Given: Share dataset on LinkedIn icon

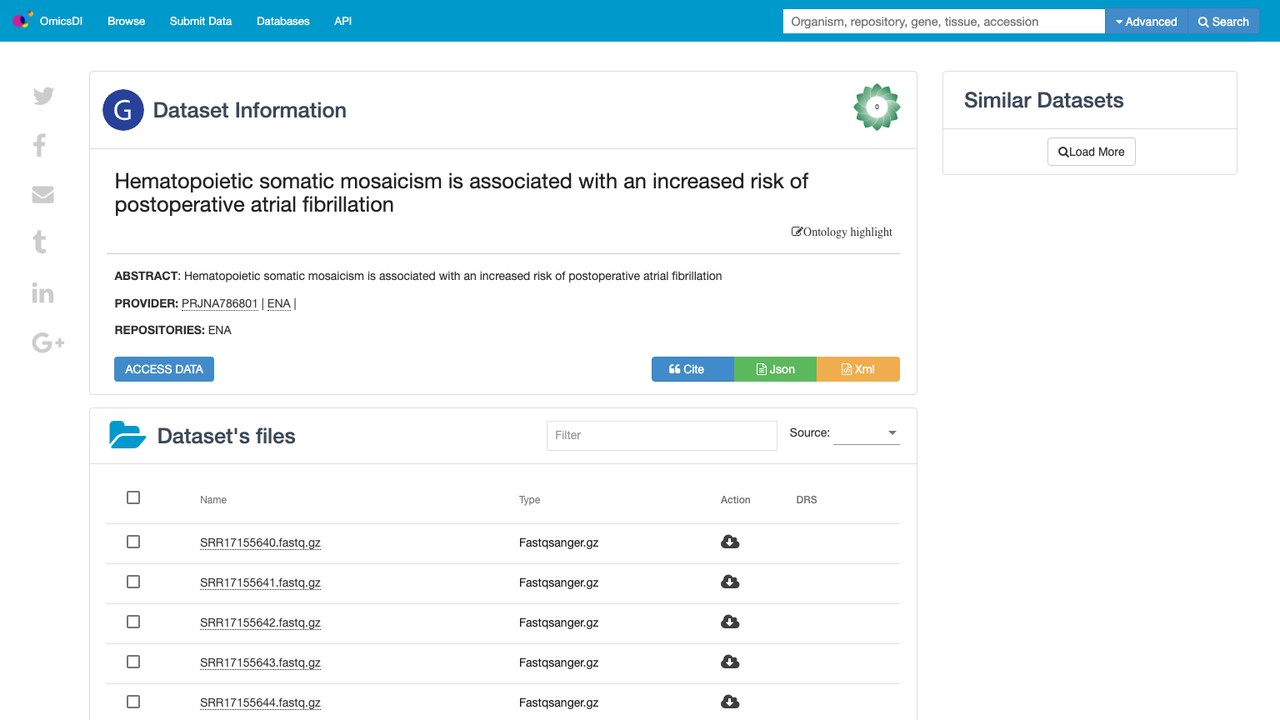Looking at the screenshot, I should [42, 293].
